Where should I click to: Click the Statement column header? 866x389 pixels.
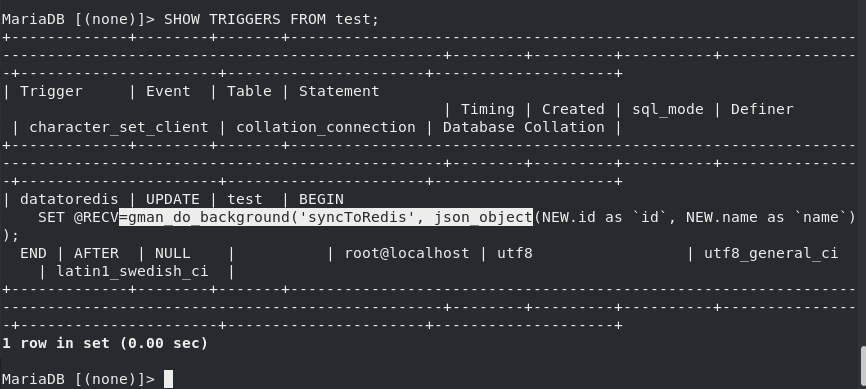tap(339, 91)
